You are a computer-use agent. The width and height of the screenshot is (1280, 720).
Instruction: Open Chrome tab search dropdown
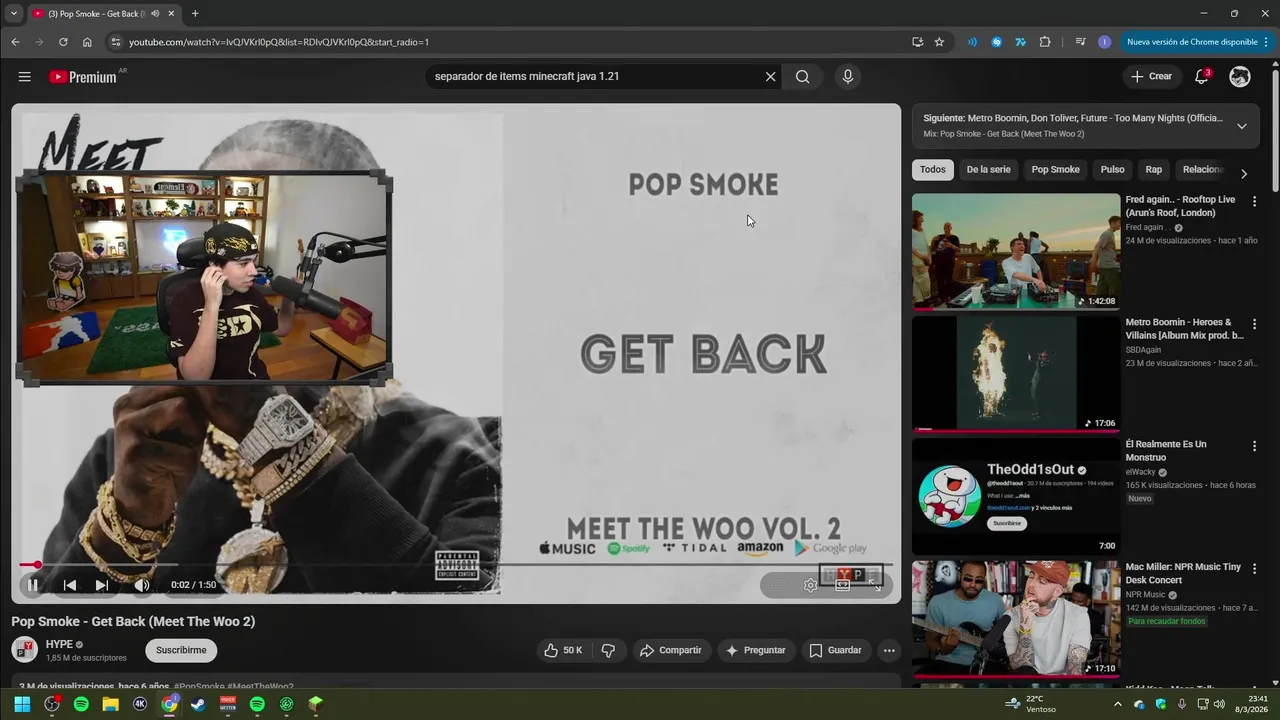pos(13,14)
